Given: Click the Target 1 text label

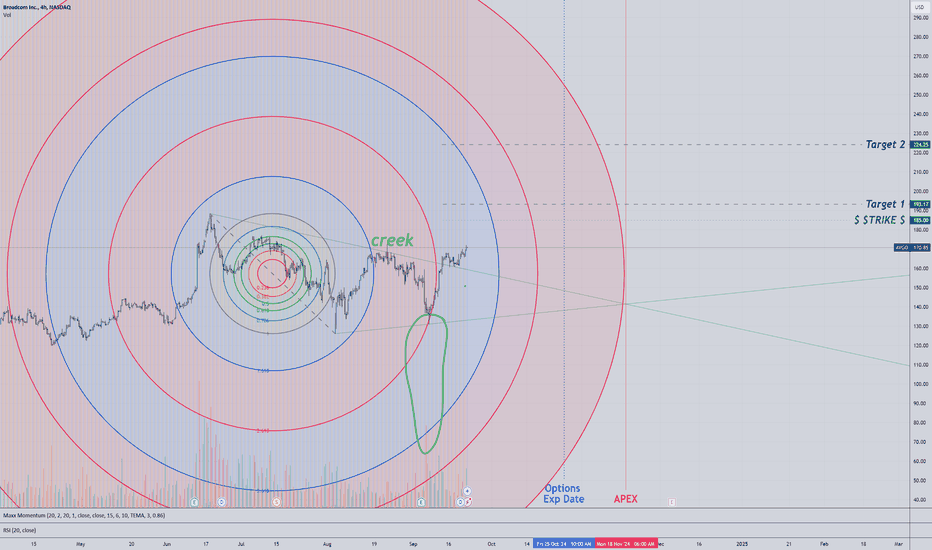Looking at the screenshot, I should (885, 204).
